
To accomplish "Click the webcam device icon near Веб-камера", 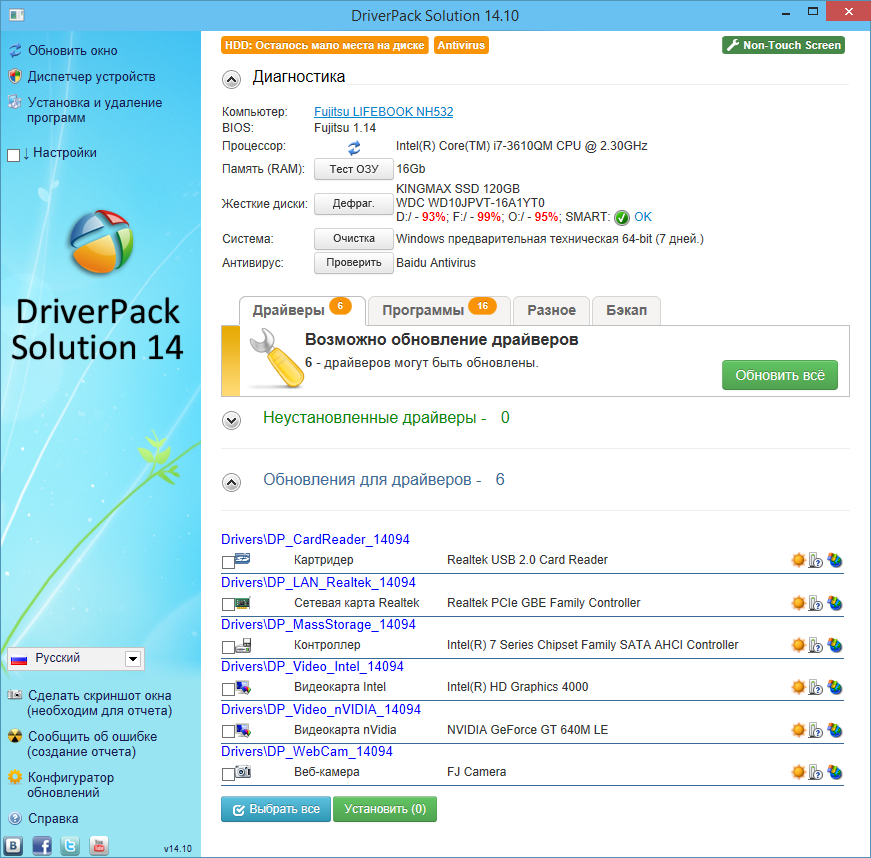I will pos(243,771).
